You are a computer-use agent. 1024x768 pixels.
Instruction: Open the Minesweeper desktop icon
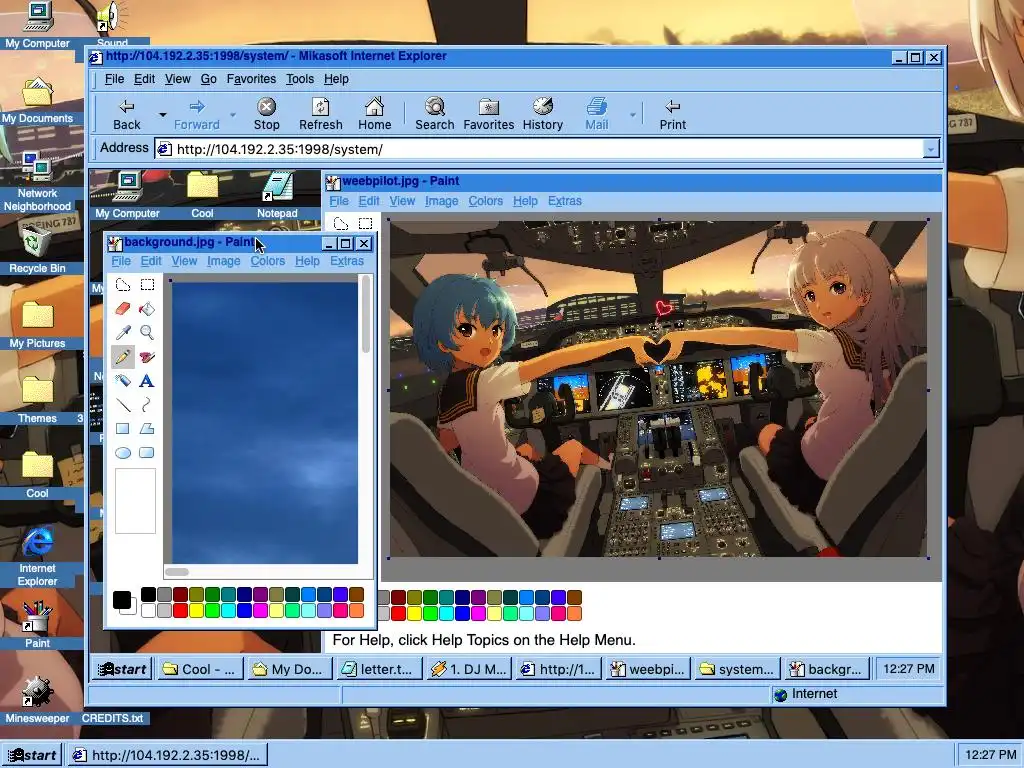tap(37, 700)
